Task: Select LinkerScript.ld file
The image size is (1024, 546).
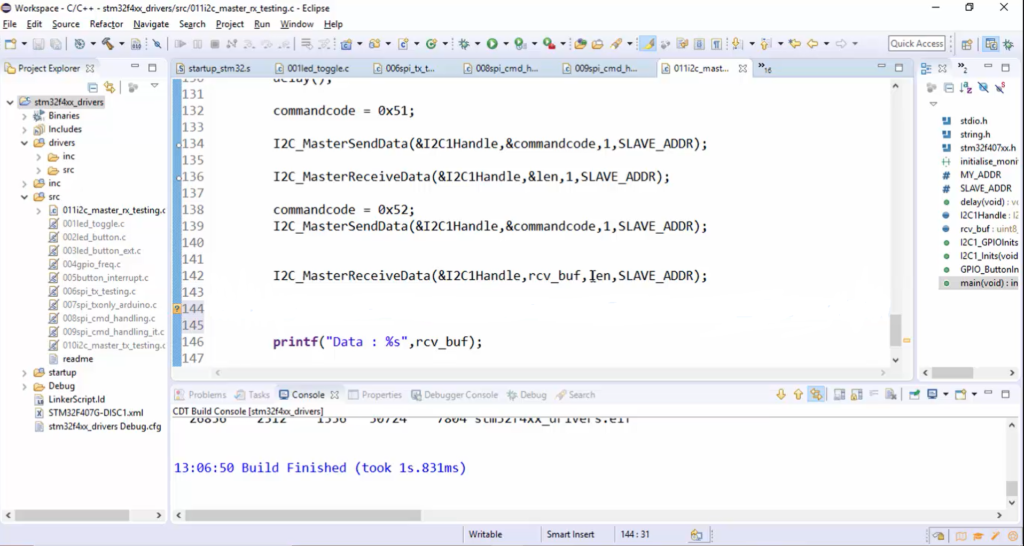Action: 76,399
